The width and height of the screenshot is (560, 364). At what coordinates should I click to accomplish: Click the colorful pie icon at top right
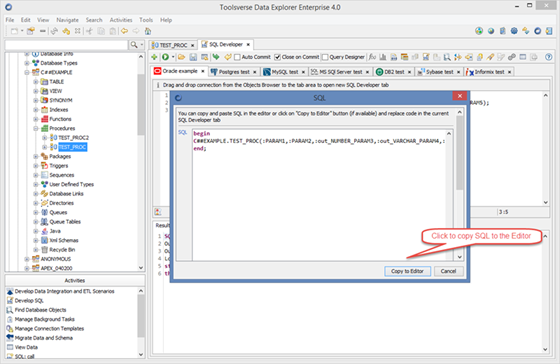tap(479, 31)
